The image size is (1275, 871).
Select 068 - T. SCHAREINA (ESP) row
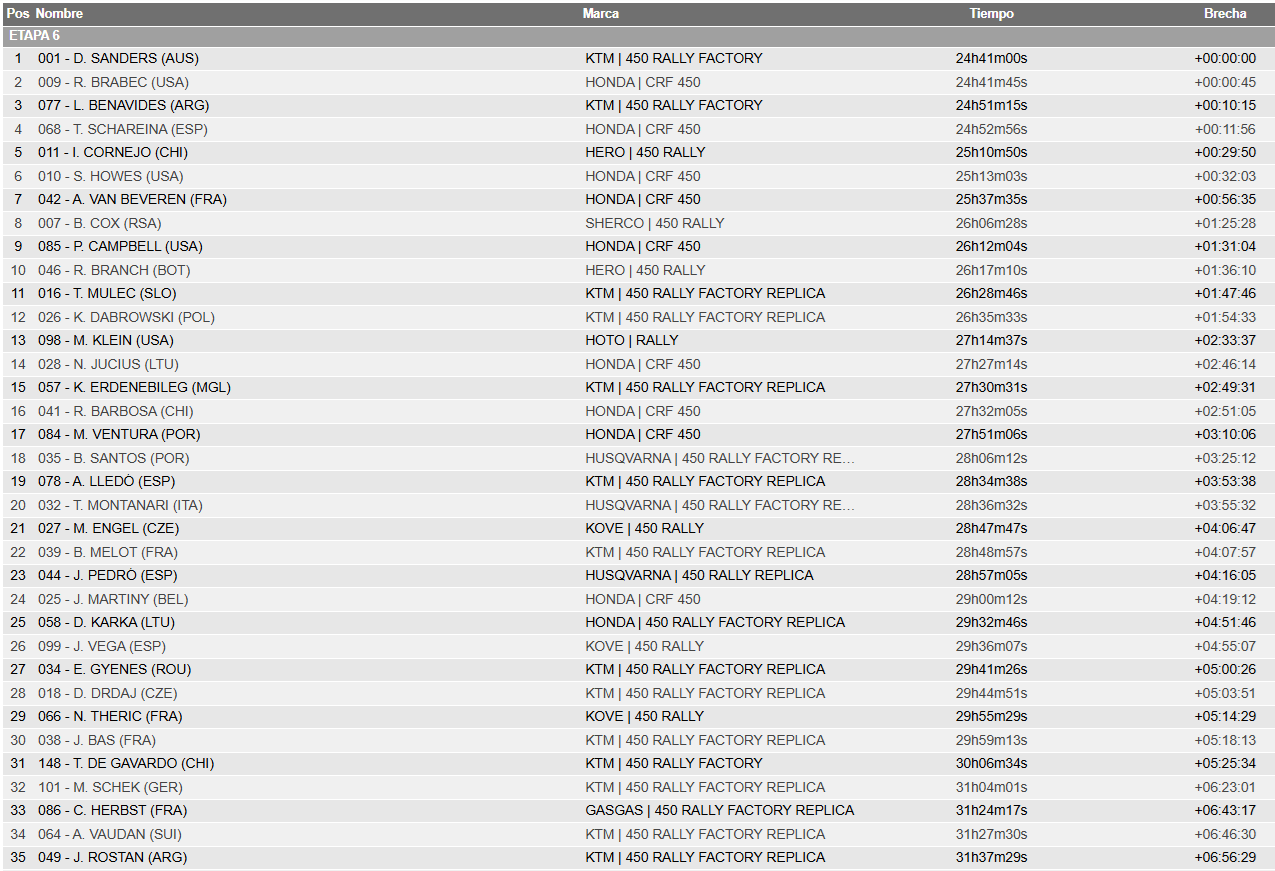(x=637, y=129)
